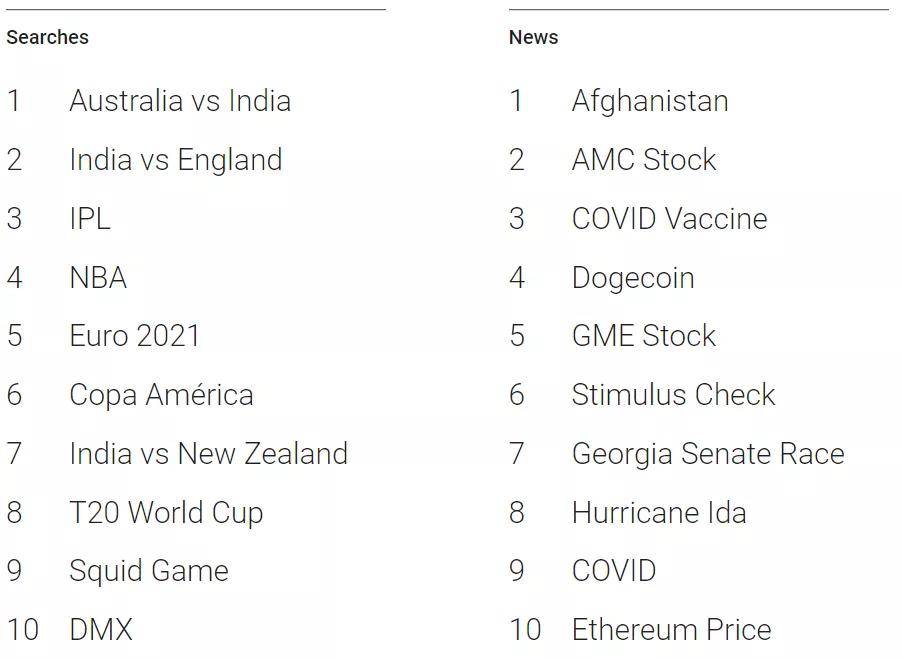Select Hurricane Ida news topic
This screenshot has height=659, width=902.
pyautogui.click(x=659, y=512)
